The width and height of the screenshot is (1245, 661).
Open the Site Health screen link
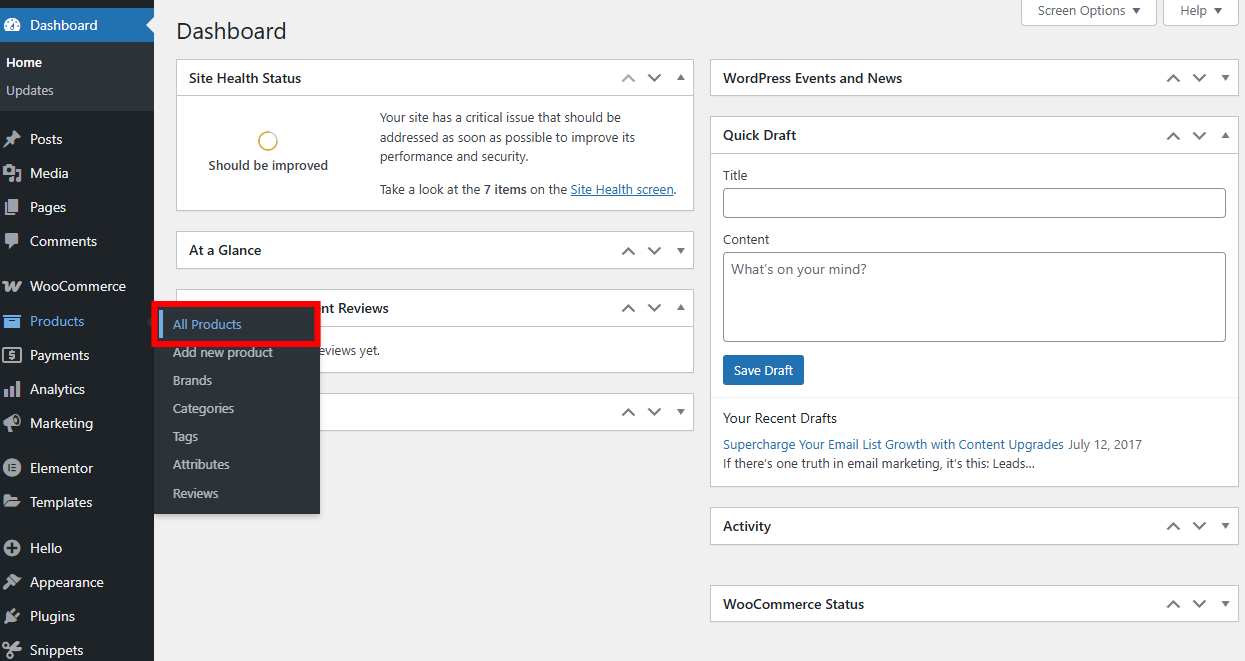(x=621, y=189)
